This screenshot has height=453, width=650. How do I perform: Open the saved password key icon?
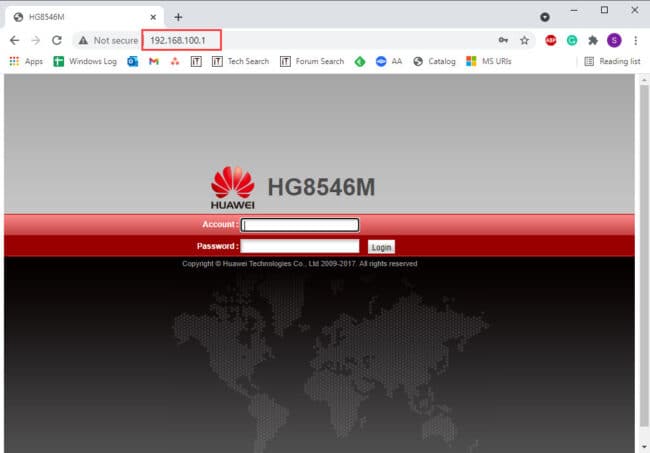pos(503,40)
